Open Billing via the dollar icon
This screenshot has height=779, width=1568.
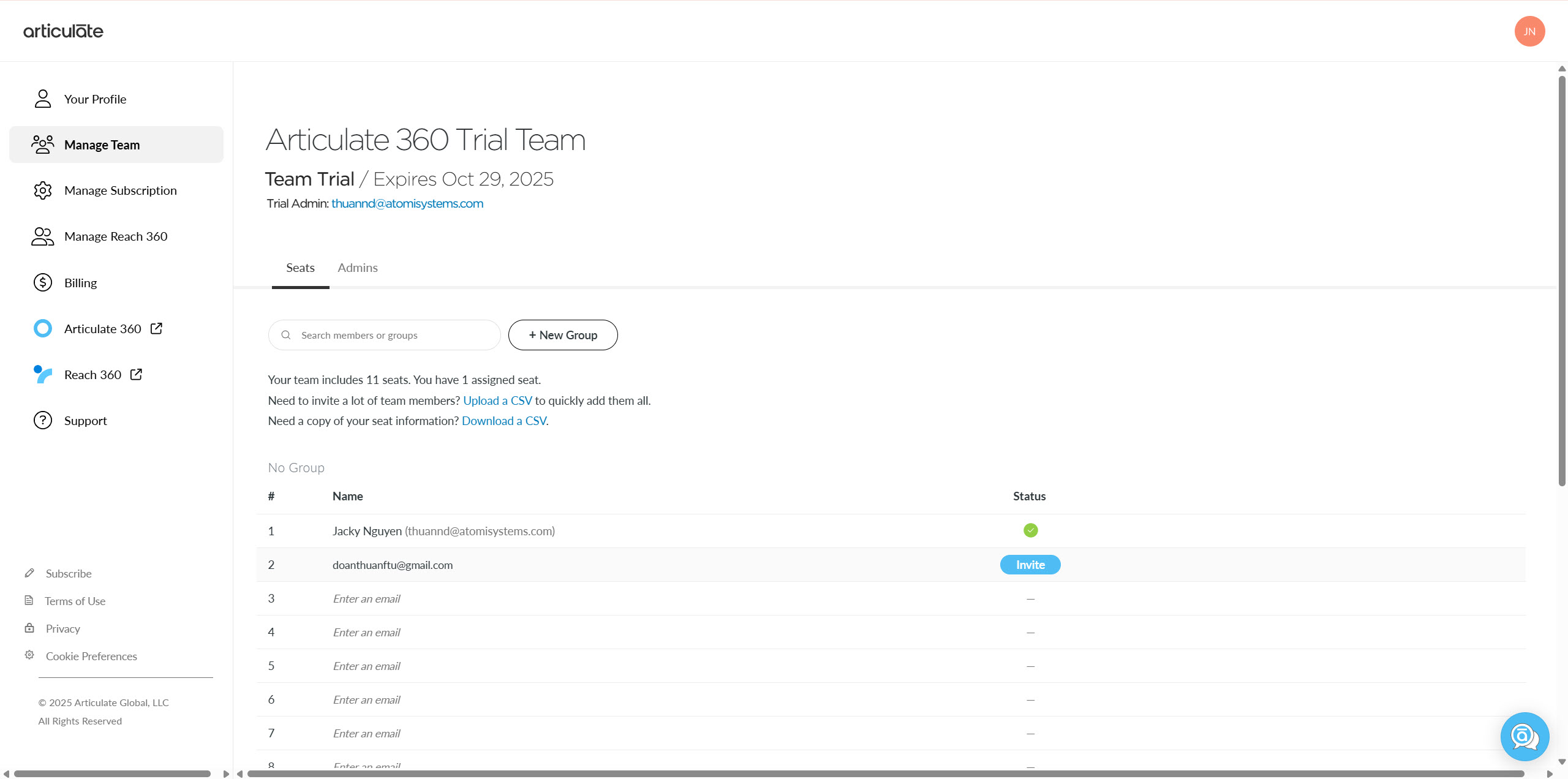[43, 282]
